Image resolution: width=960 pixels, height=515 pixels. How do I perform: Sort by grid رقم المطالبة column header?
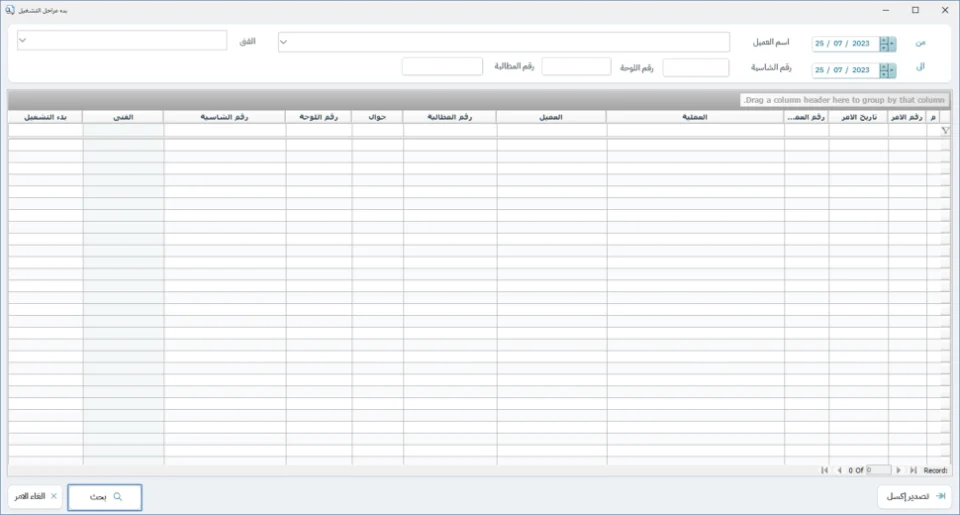450,117
